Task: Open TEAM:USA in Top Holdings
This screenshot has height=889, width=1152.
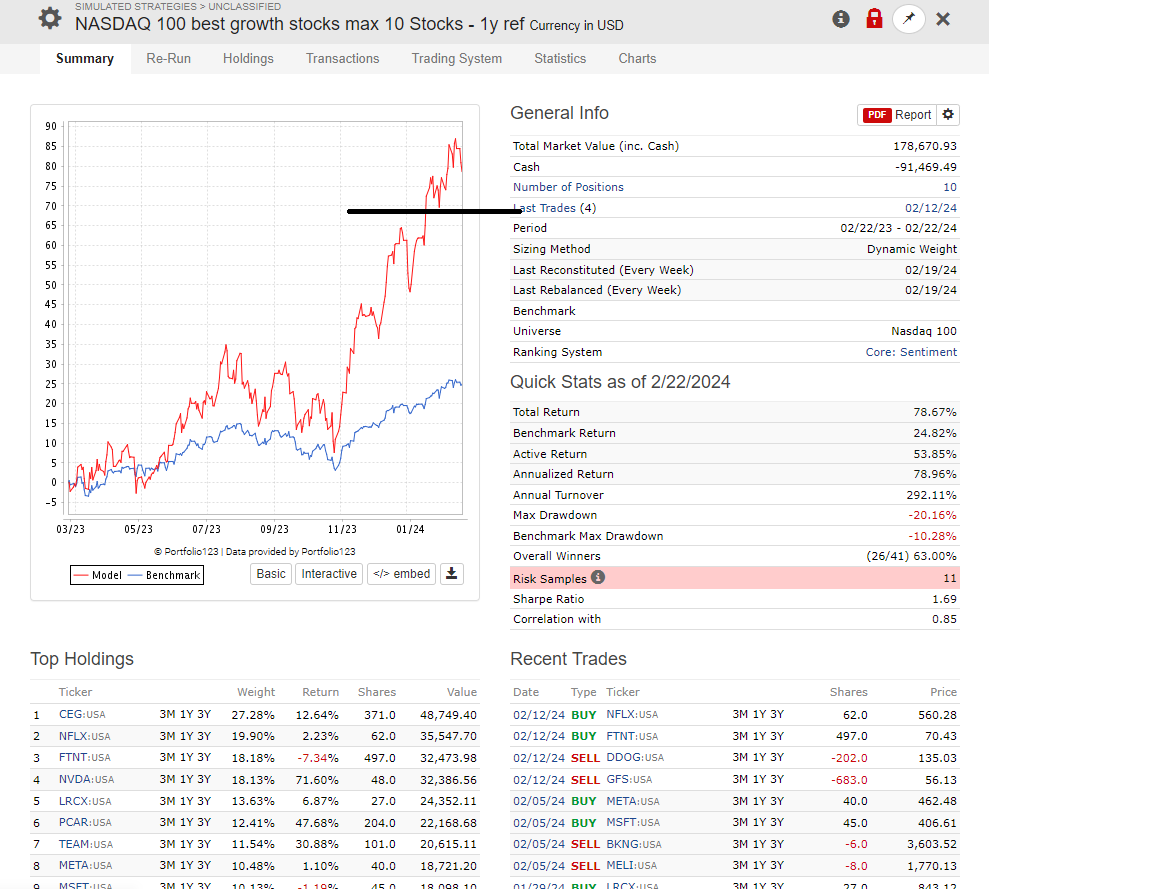Action: [86, 844]
